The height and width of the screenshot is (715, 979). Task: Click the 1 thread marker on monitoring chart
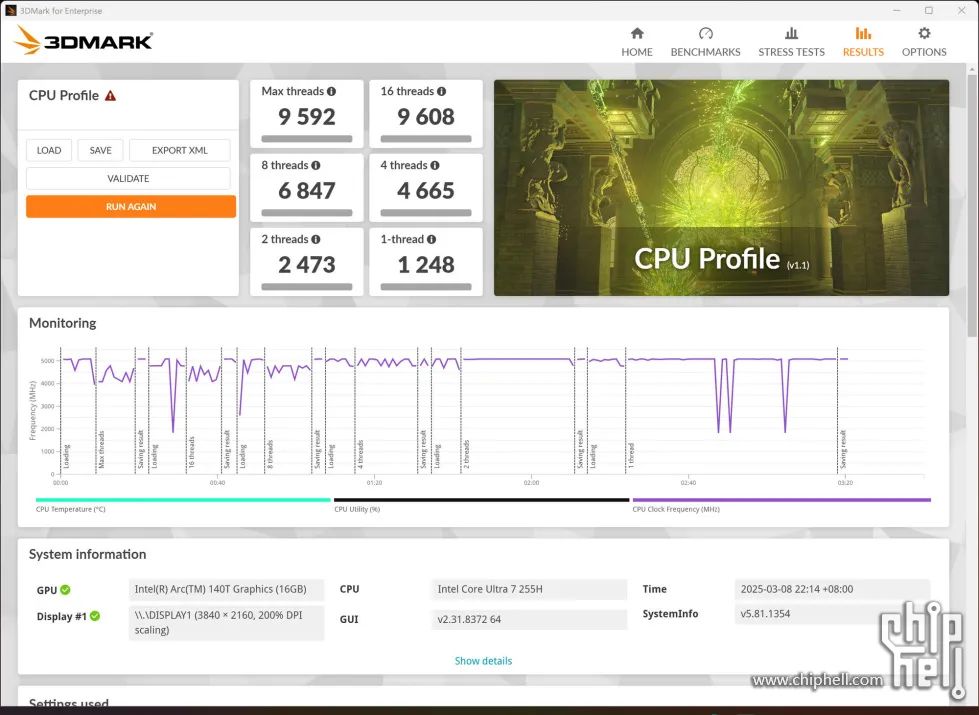(631, 455)
